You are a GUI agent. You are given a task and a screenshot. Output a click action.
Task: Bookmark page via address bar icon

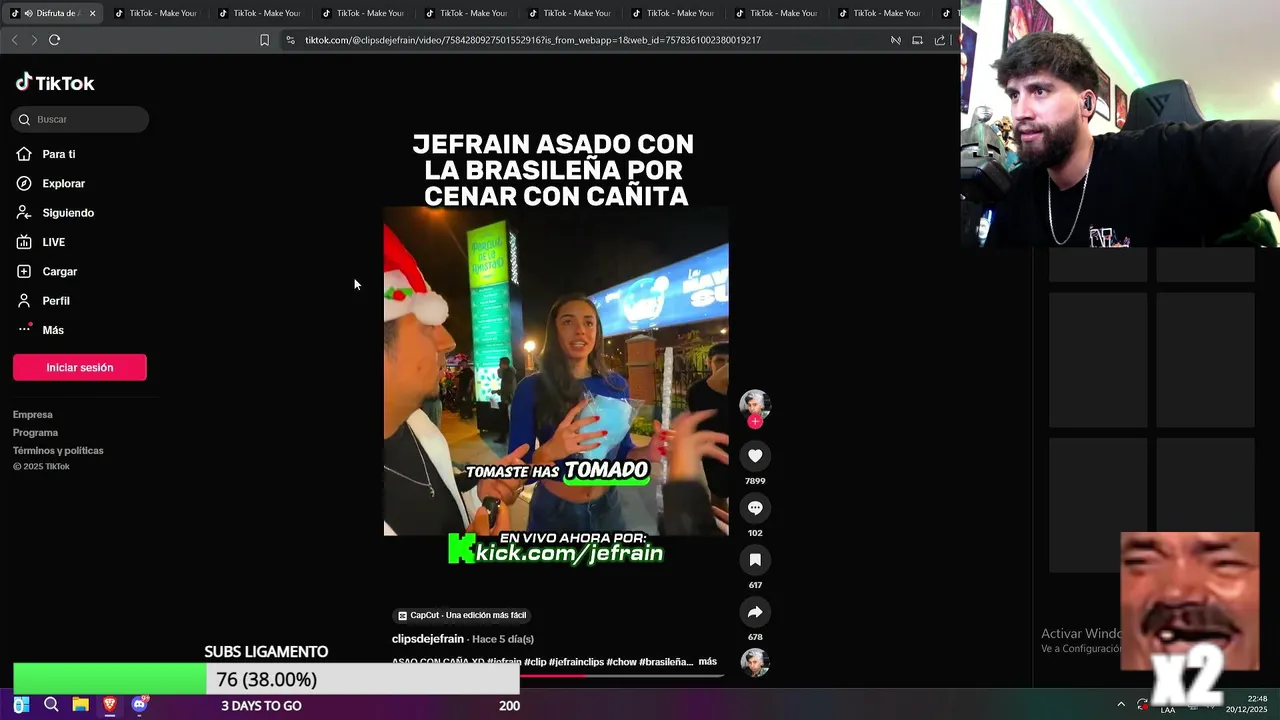(x=264, y=40)
